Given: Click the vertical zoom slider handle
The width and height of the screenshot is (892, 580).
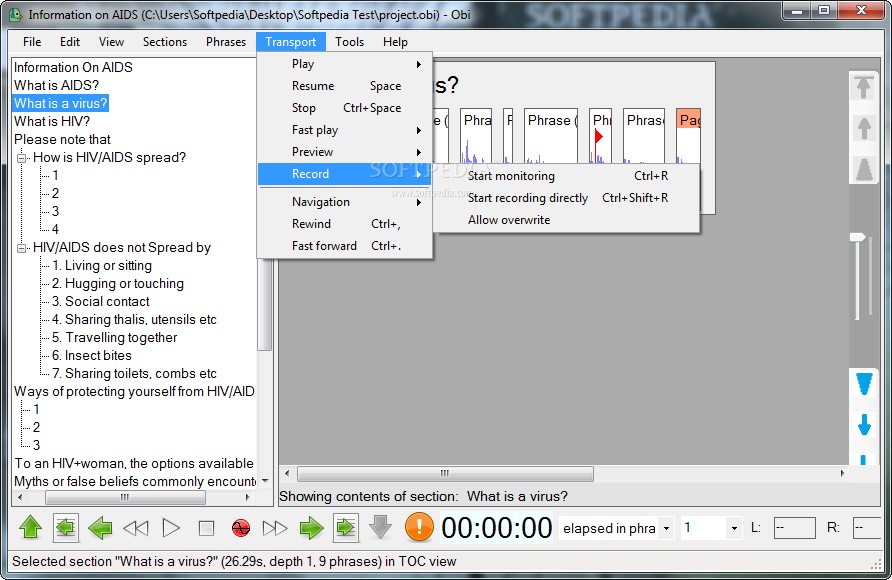Looking at the screenshot, I should 858,237.
